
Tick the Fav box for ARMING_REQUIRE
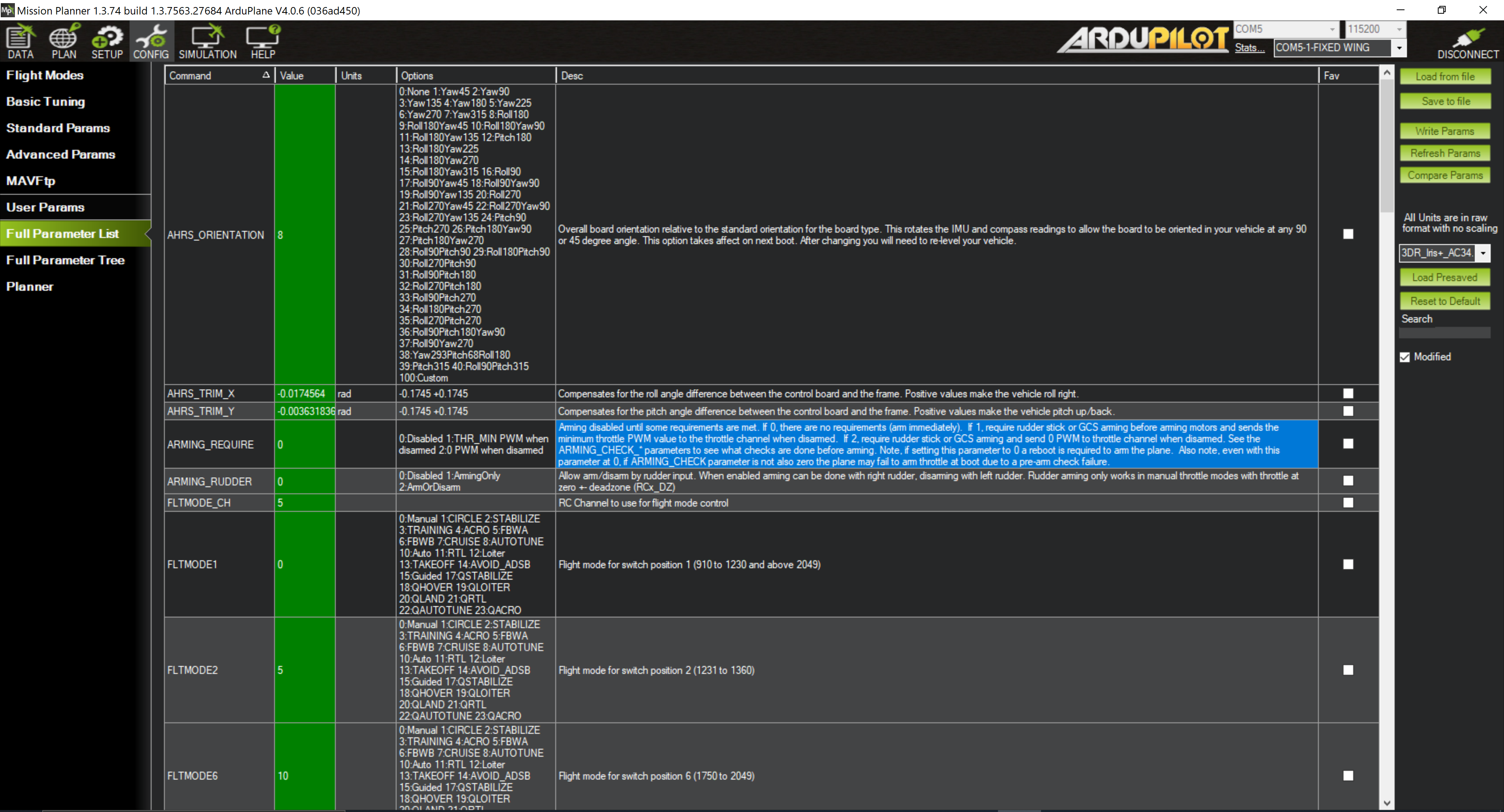coord(1347,444)
